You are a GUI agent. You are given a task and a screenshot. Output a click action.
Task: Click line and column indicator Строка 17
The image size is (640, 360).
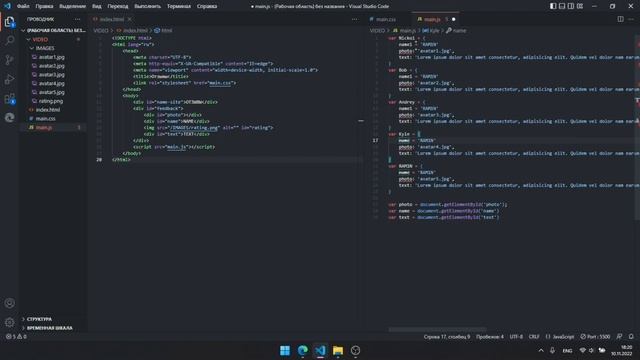[x=447, y=337]
